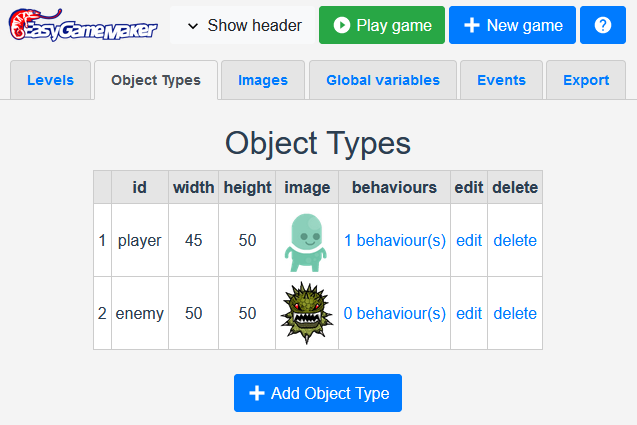Open the Images tab
This screenshot has height=425, width=637.
click(264, 80)
